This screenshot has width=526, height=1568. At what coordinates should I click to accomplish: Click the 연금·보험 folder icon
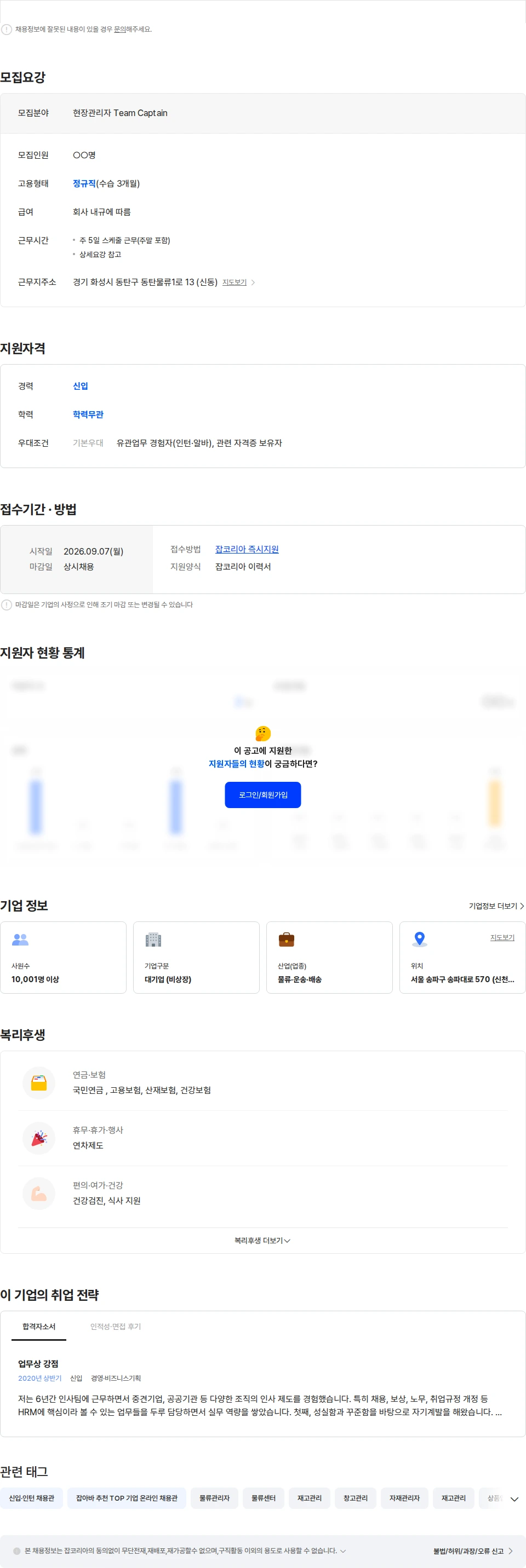[39, 1082]
